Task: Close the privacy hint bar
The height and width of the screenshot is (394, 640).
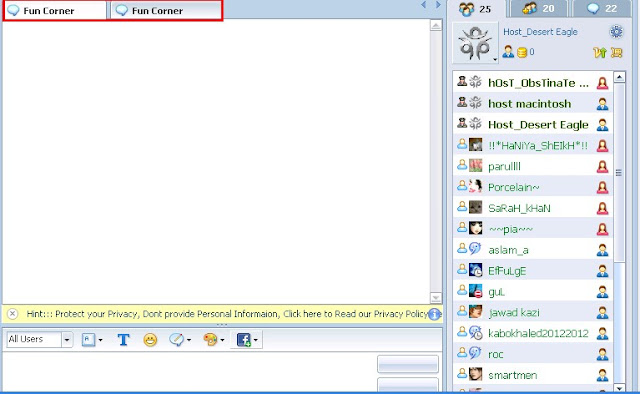Action: [x=13, y=314]
